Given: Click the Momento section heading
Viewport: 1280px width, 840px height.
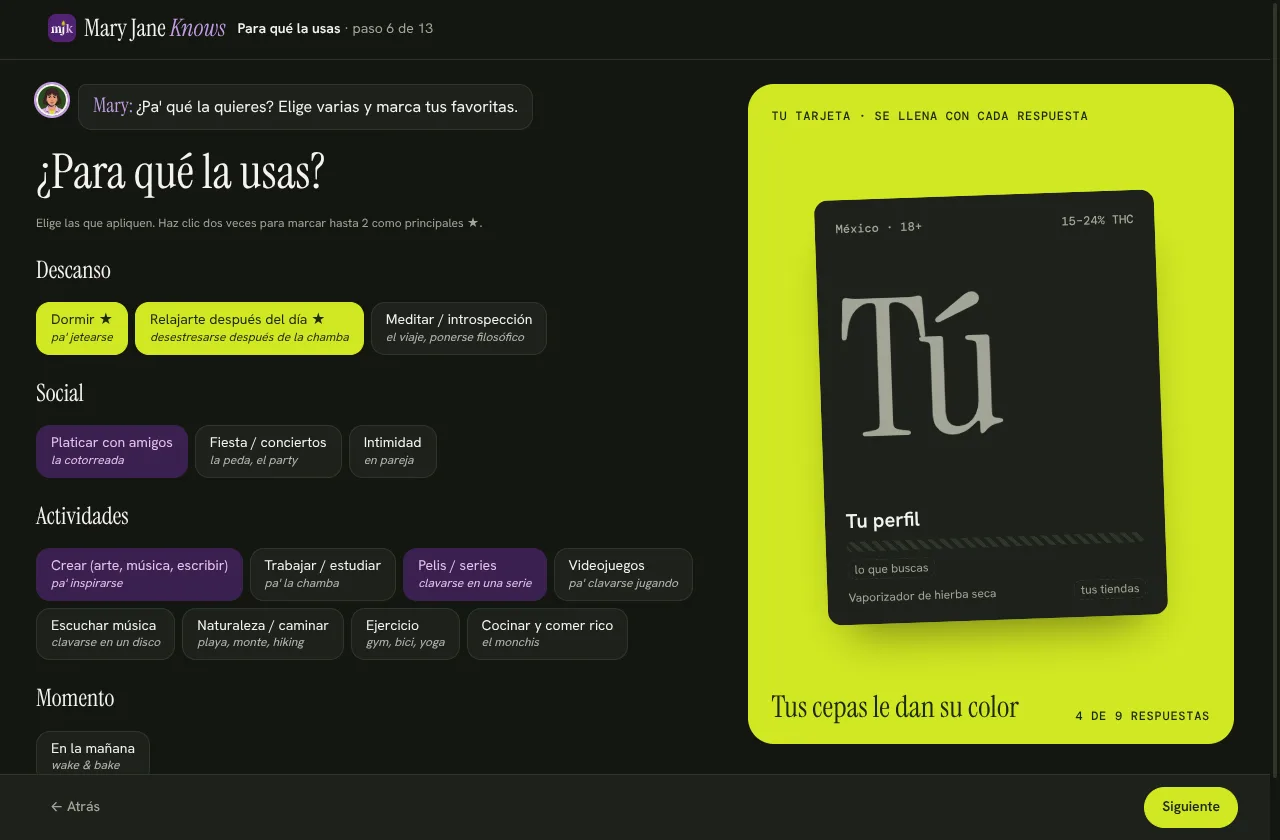Looking at the screenshot, I should [75, 698].
